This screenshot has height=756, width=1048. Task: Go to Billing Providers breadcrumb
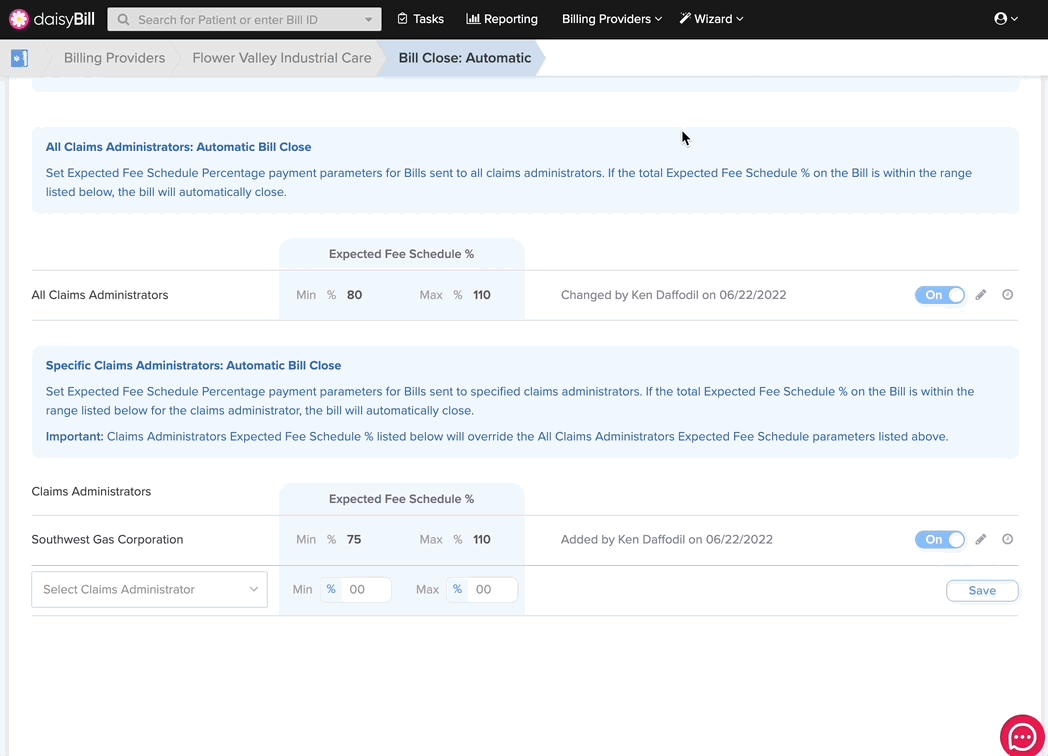114,58
